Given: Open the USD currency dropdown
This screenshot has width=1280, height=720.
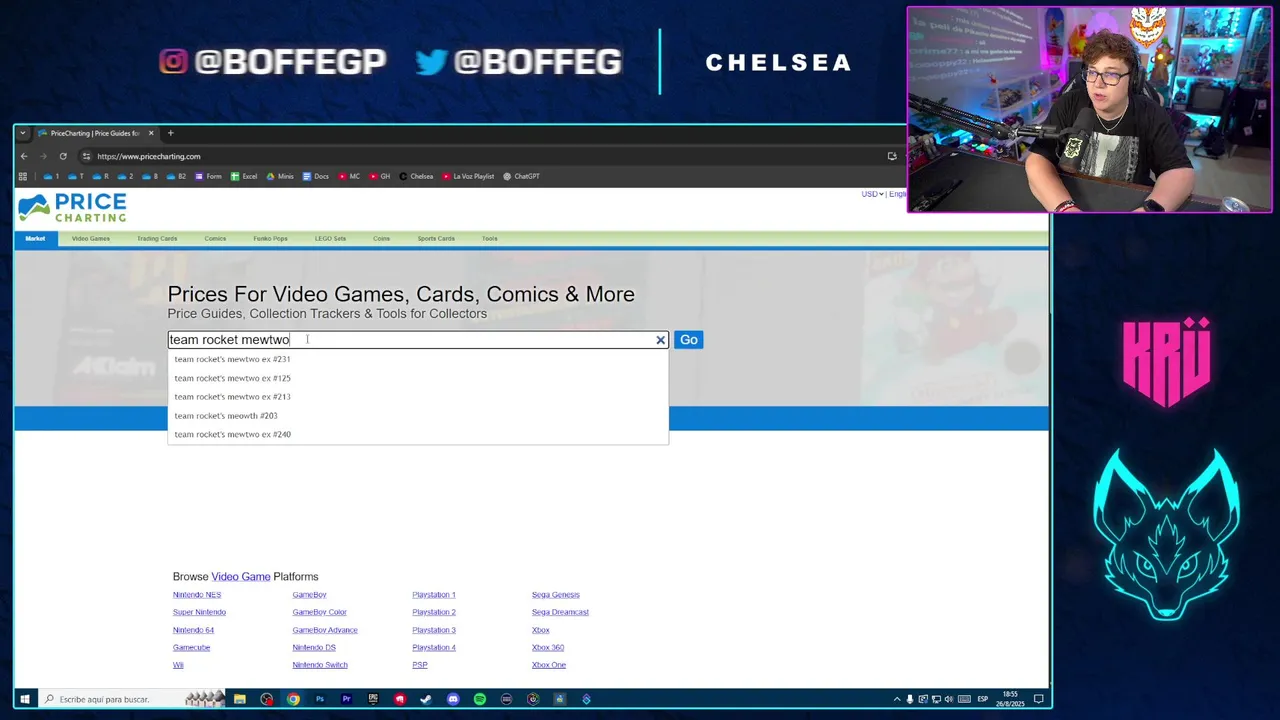Looking at the screenshot, I should pyautogui.click(x=872, y=194).
